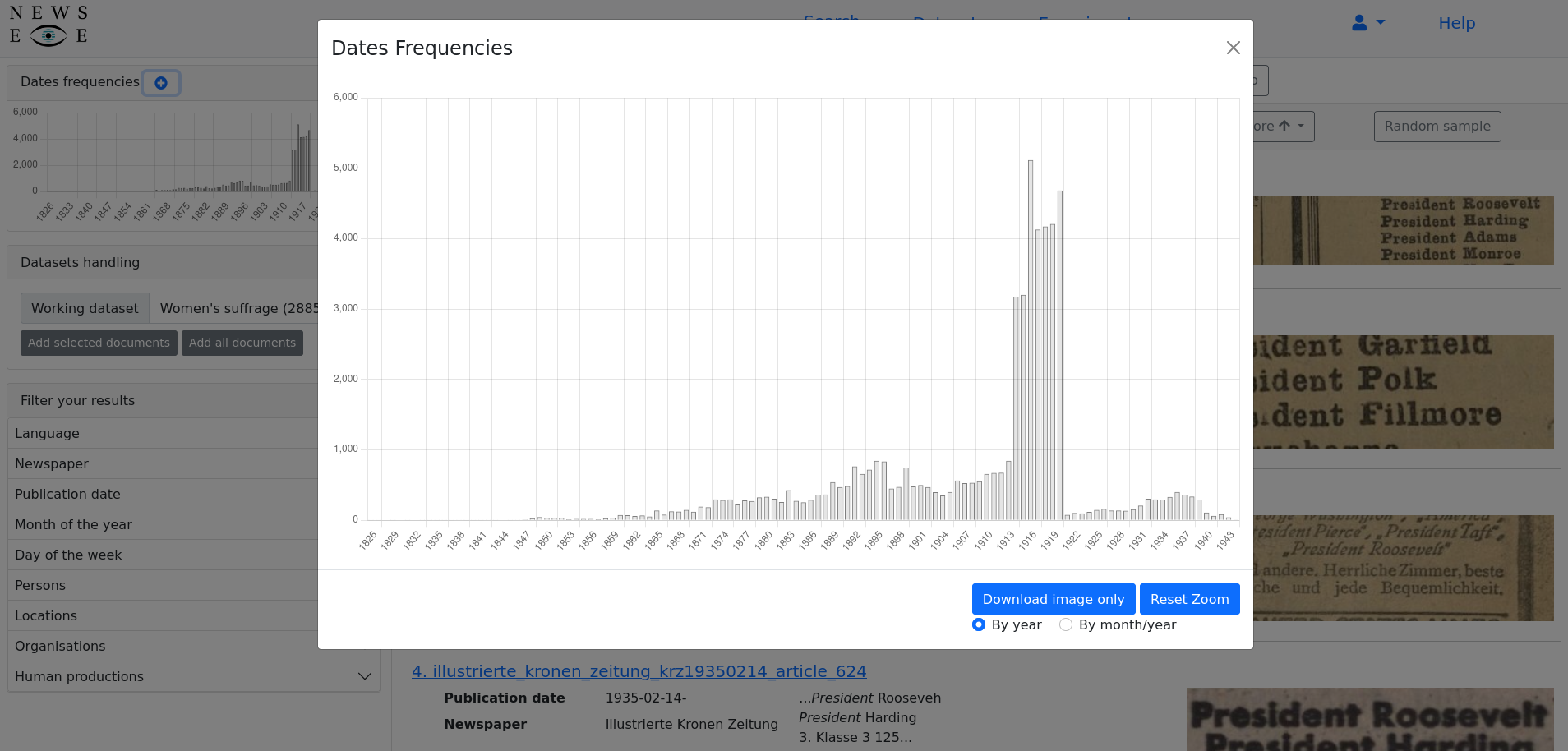Click the Human productions chevron arrow
Viewport: 1568px width, 751px height.
pyautogui.click(x=365, y=676)
